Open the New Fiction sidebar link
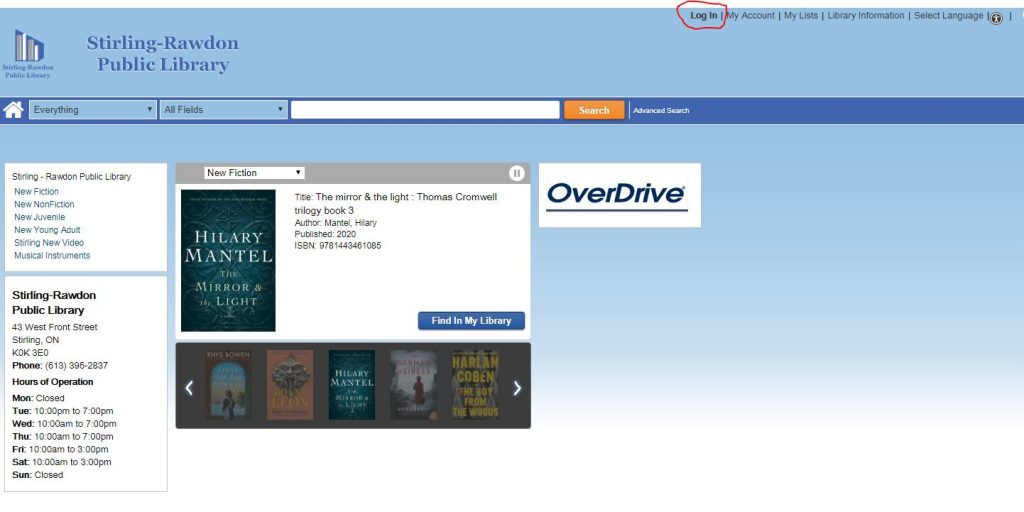Viewport: 1024px width, 512px height. coord(37,191)
